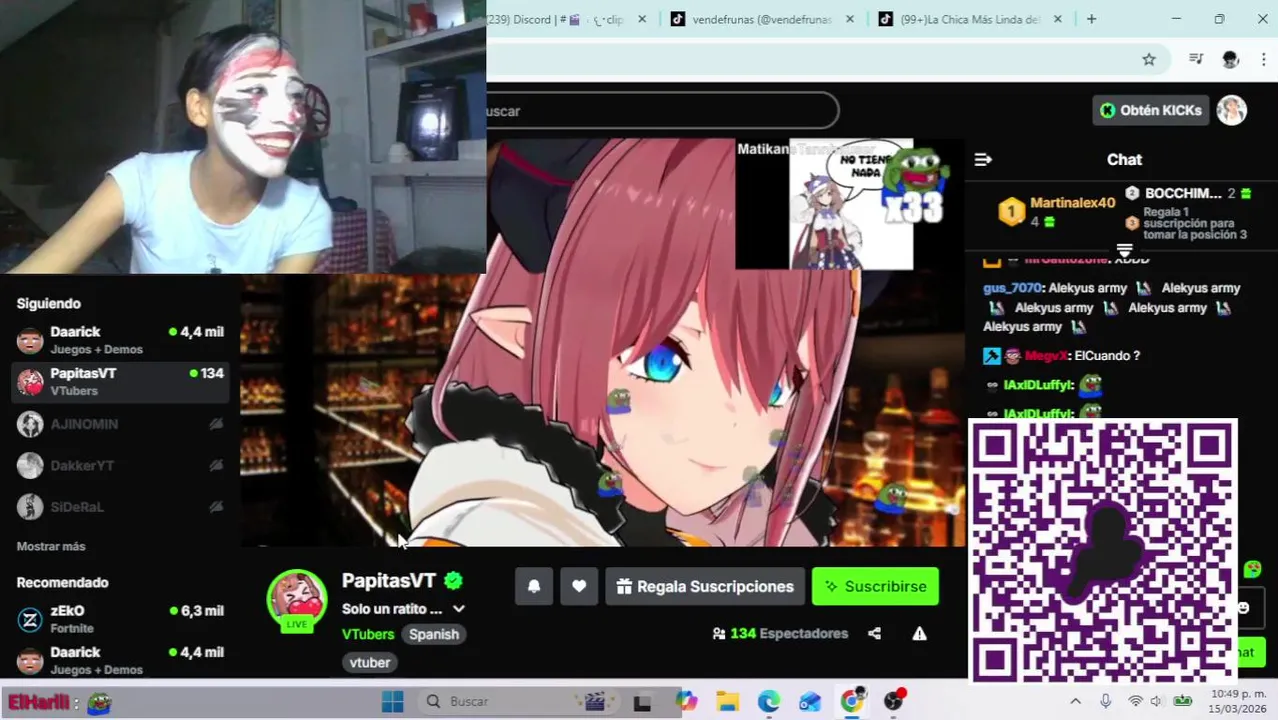Open the VTubers category link
Image resolution: width=1278 pixels, height=720 pixels.
[368, 634]
